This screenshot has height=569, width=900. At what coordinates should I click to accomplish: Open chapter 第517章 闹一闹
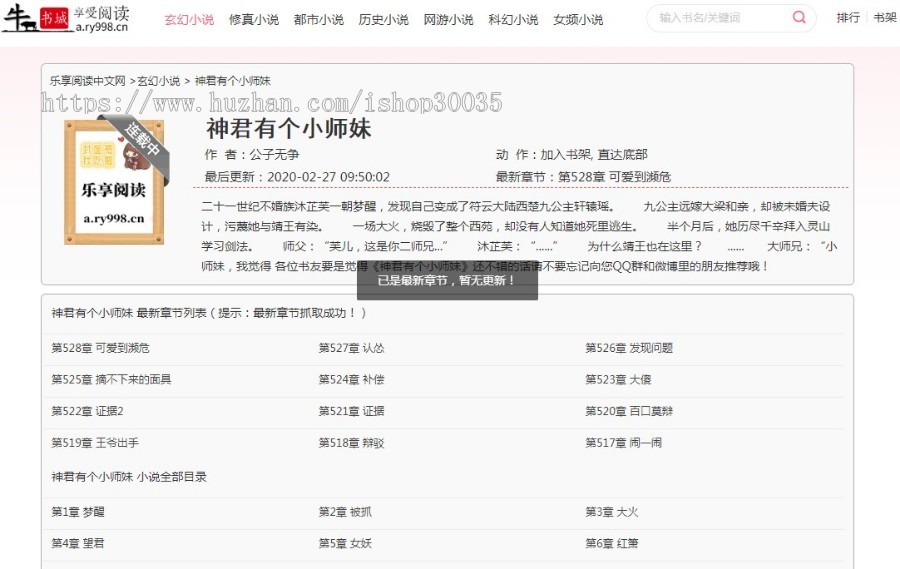pyautogui.click(x=623, y=443)
